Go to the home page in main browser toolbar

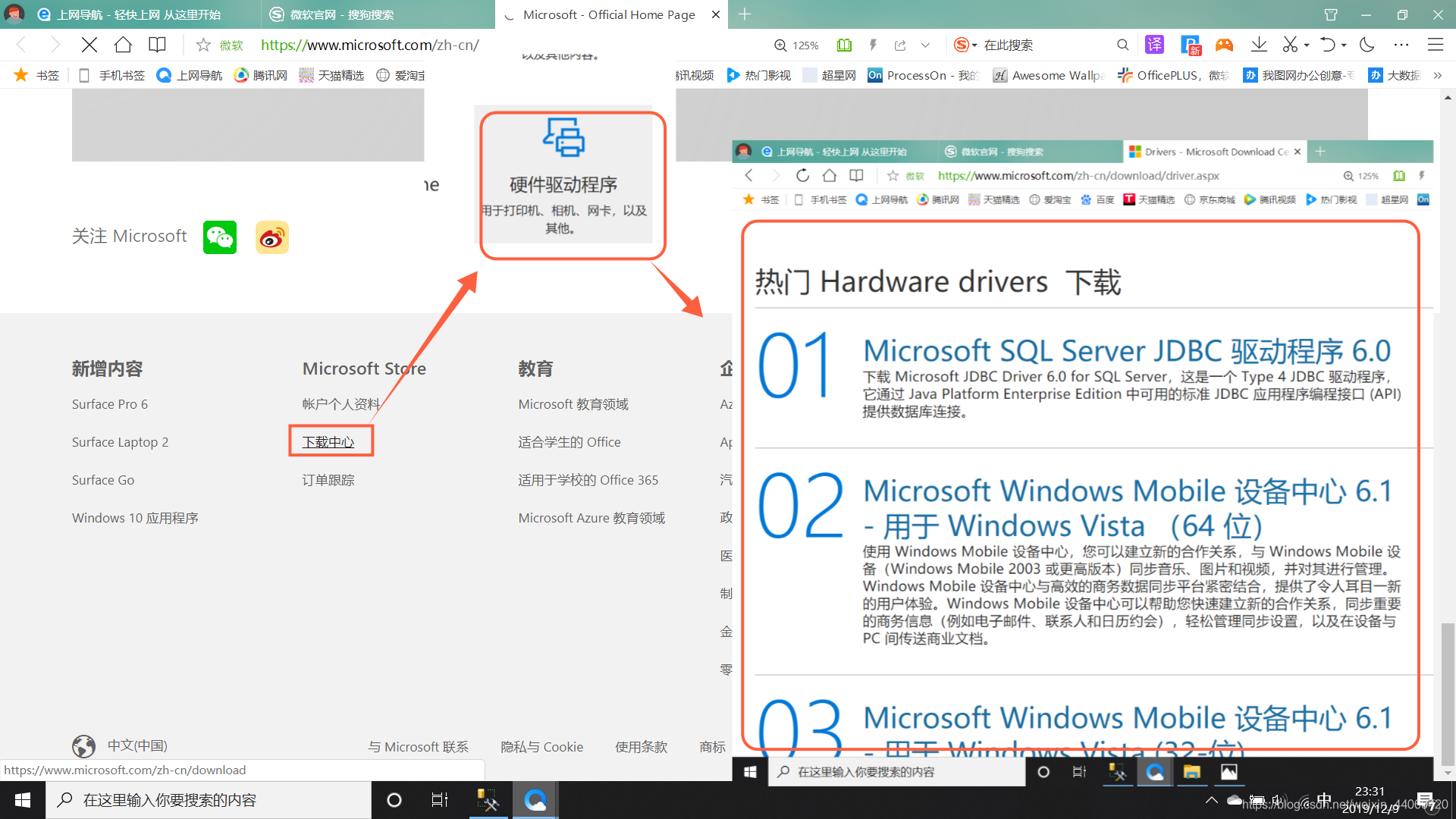point(123,45)
